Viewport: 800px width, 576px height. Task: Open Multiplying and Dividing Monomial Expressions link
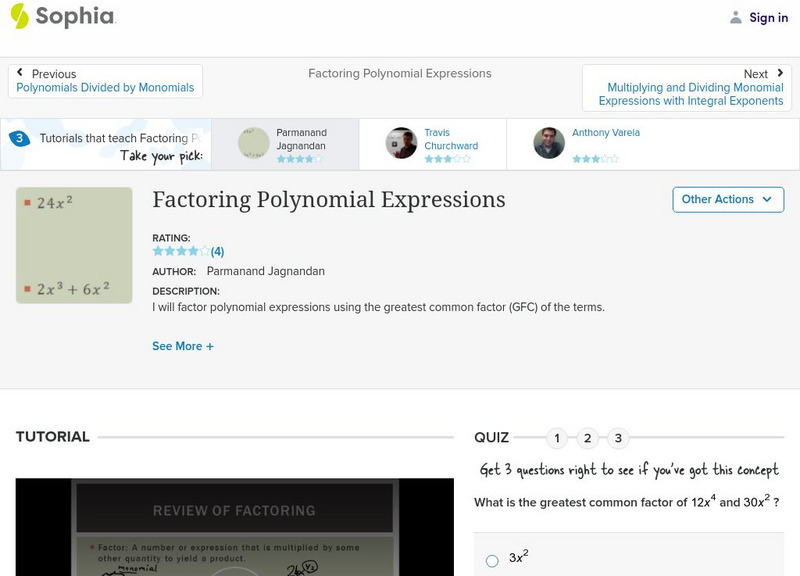691,94
